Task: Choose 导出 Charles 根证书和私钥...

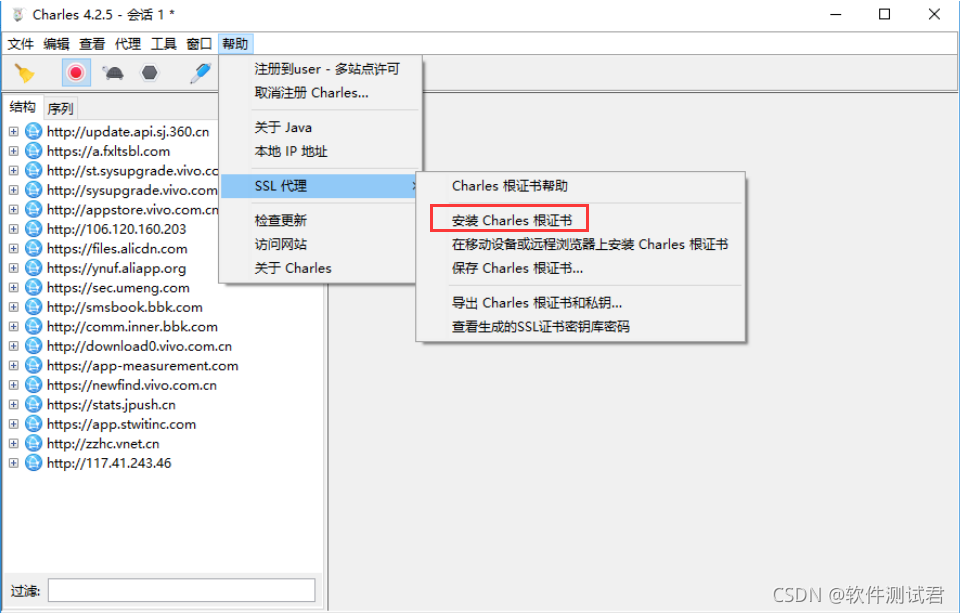Action: click(536, 303)
